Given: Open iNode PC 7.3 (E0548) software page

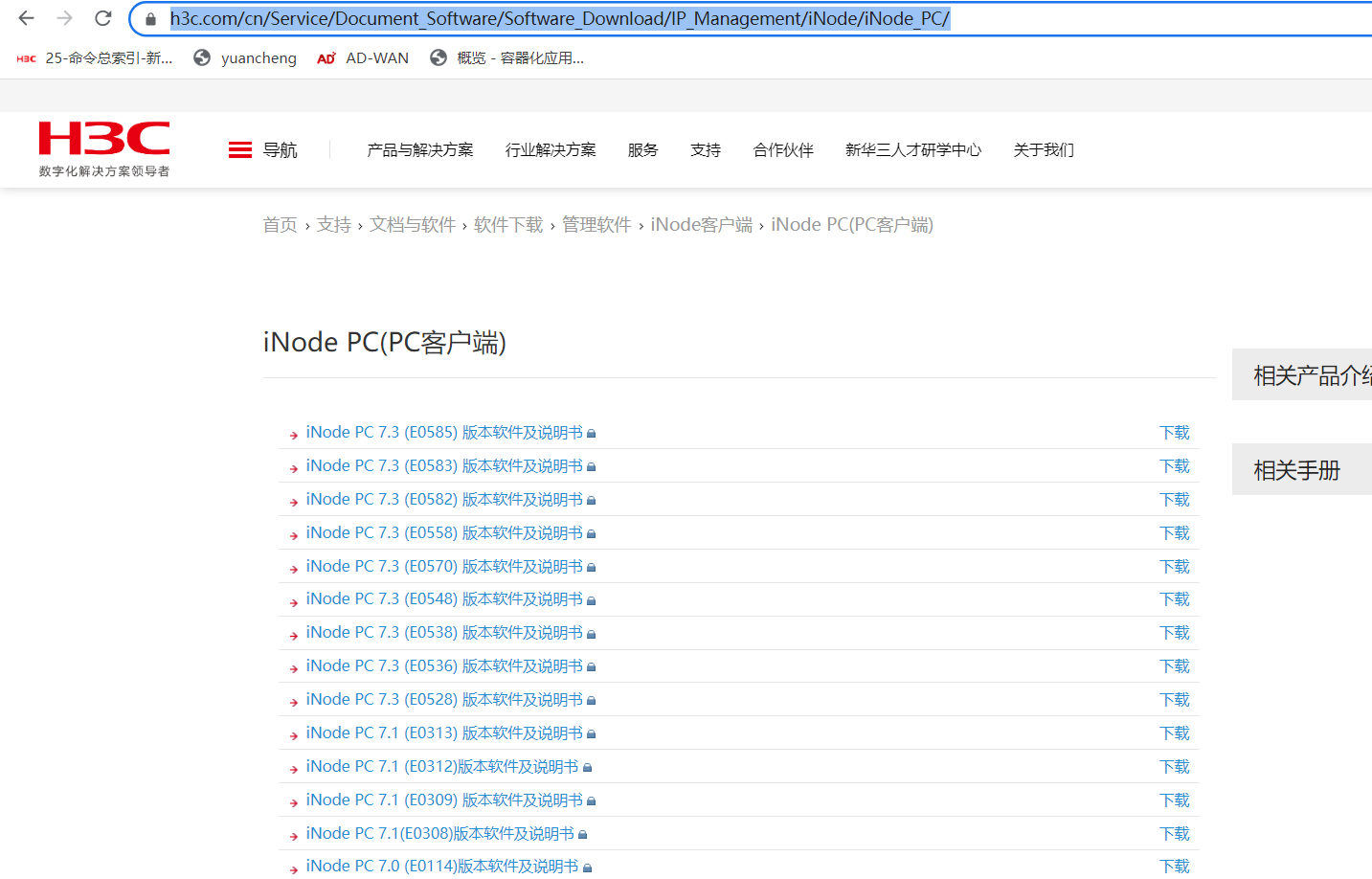Looking at the screenshot, I should (444, 599).
